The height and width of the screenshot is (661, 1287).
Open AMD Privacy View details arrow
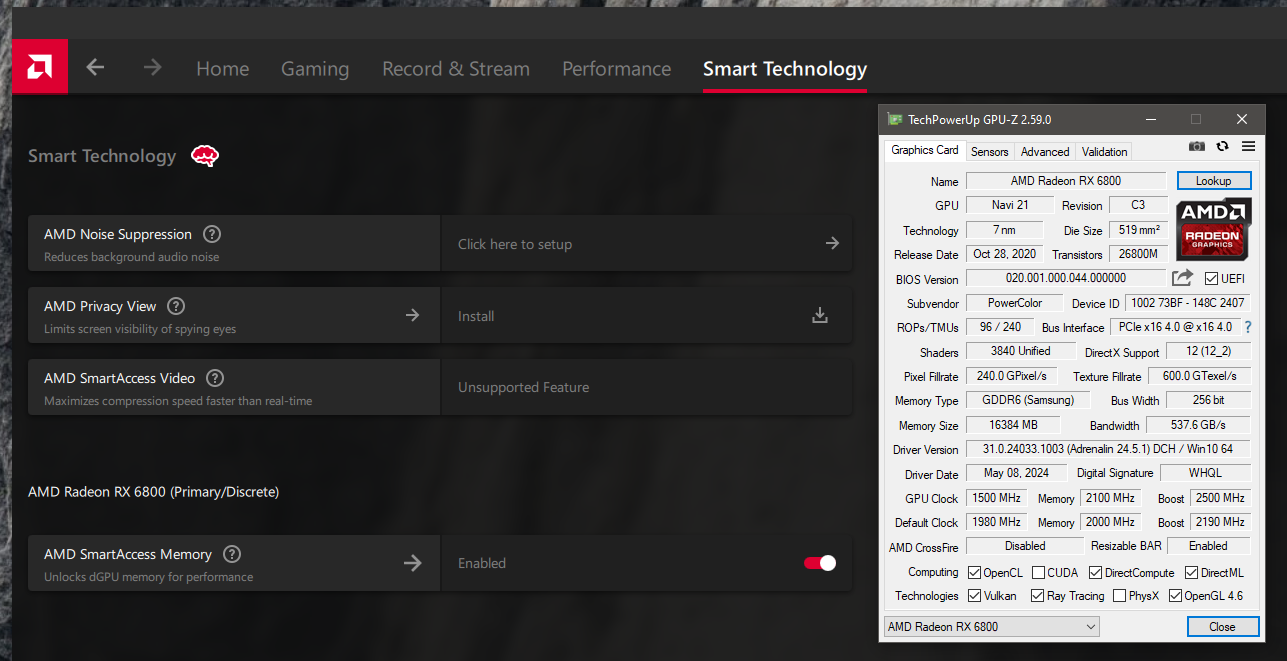tap(412, 315)
